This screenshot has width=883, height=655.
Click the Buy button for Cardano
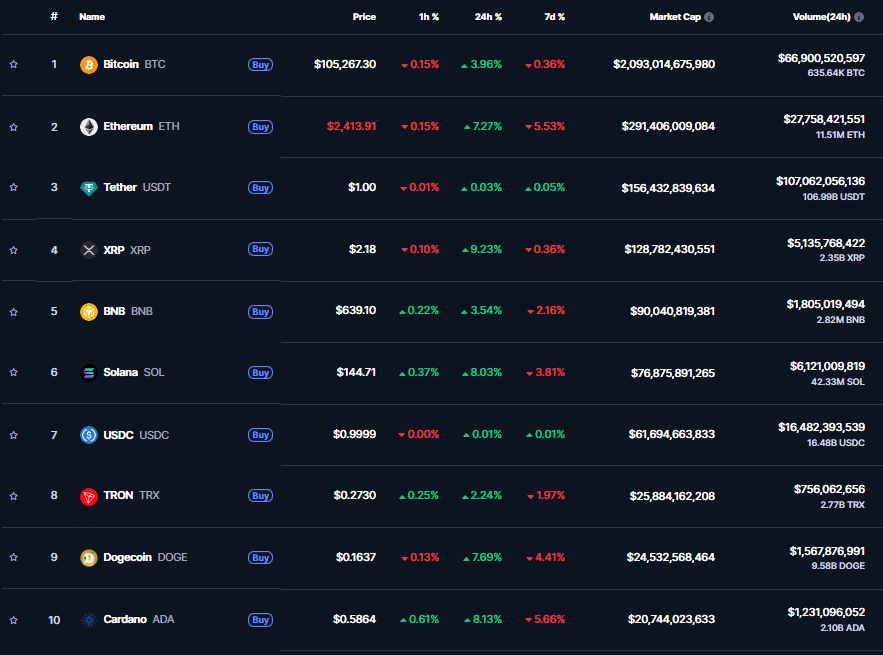point(260,620)
